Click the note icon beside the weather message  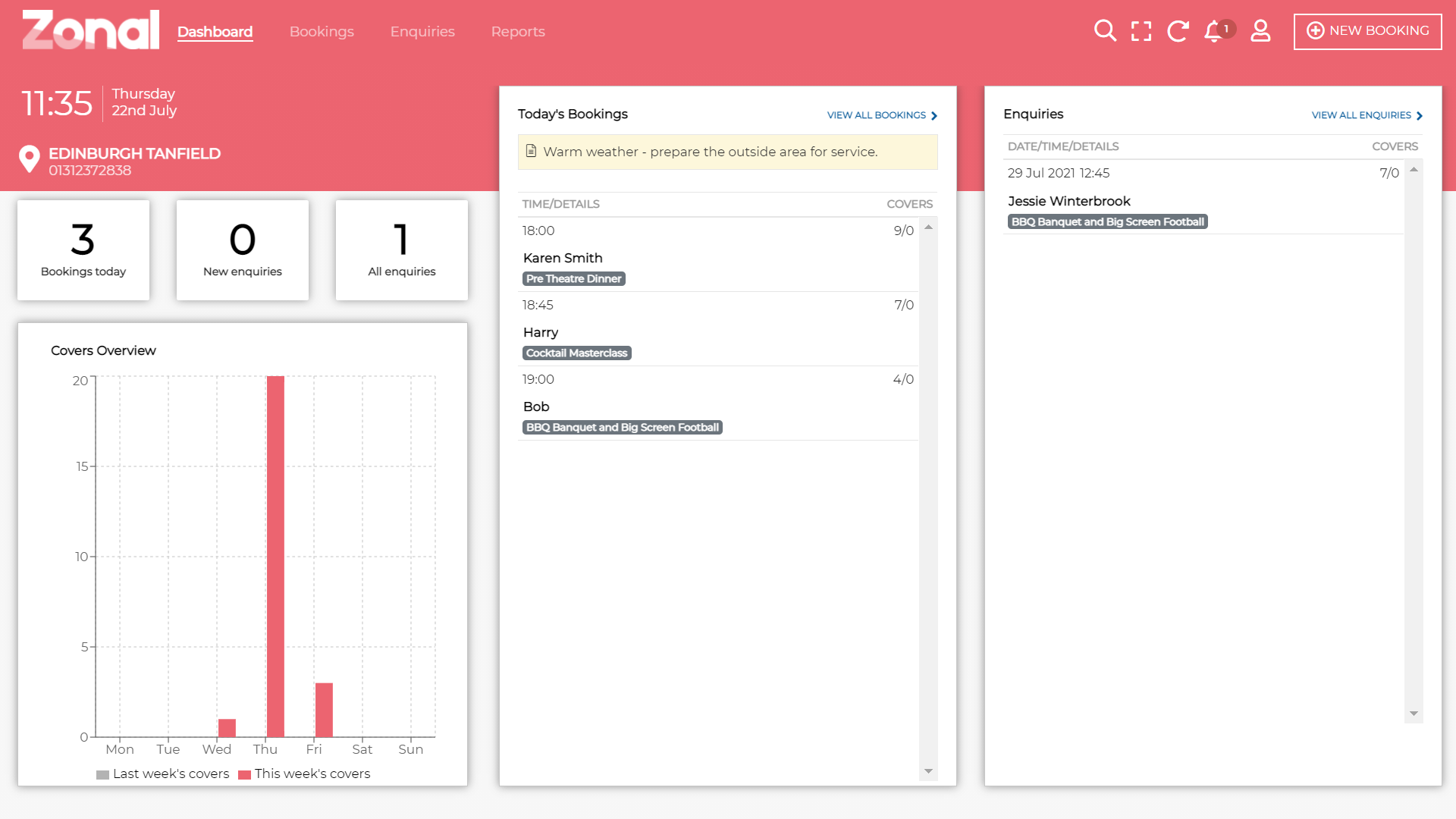(531, 151)
